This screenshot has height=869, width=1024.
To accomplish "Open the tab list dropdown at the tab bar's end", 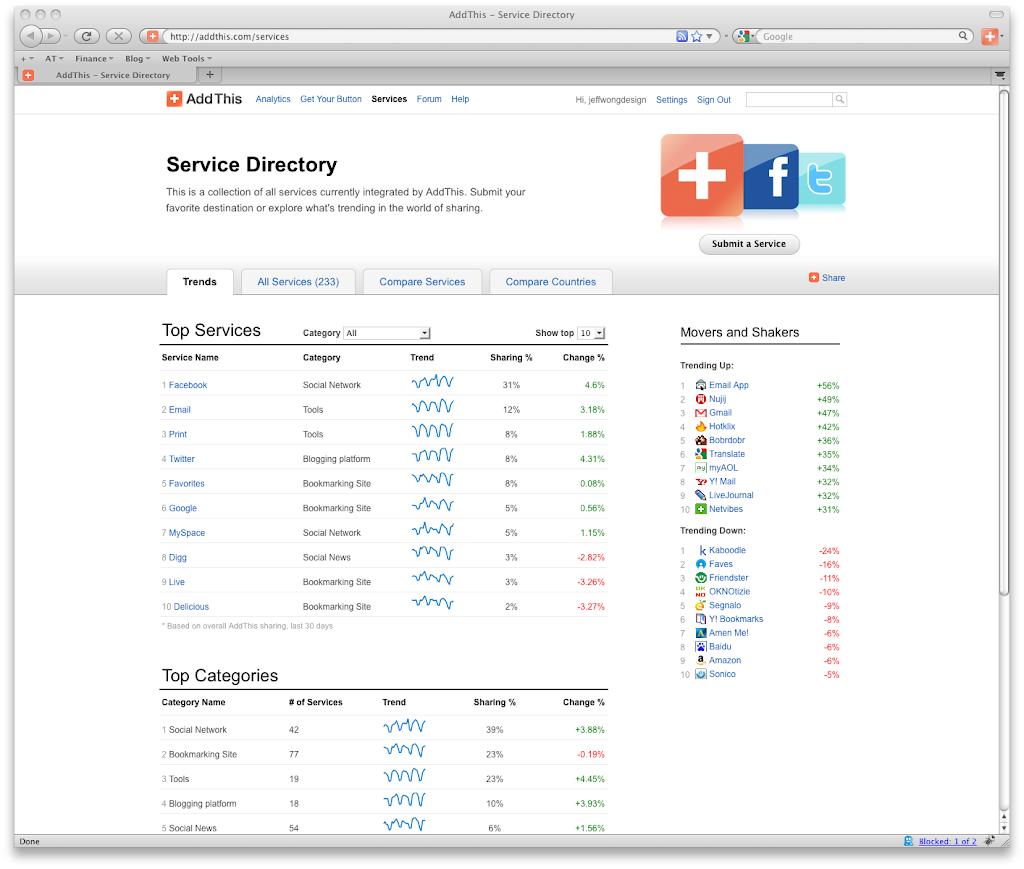I will pos(1000,75).
